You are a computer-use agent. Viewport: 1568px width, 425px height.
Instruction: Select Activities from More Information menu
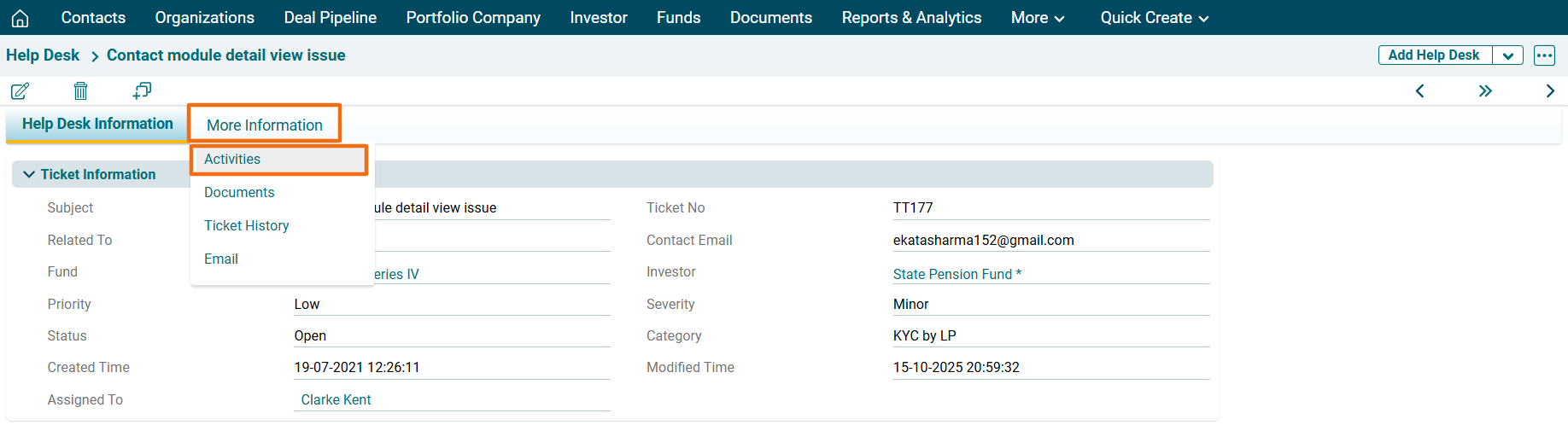[x=232, y=160]
